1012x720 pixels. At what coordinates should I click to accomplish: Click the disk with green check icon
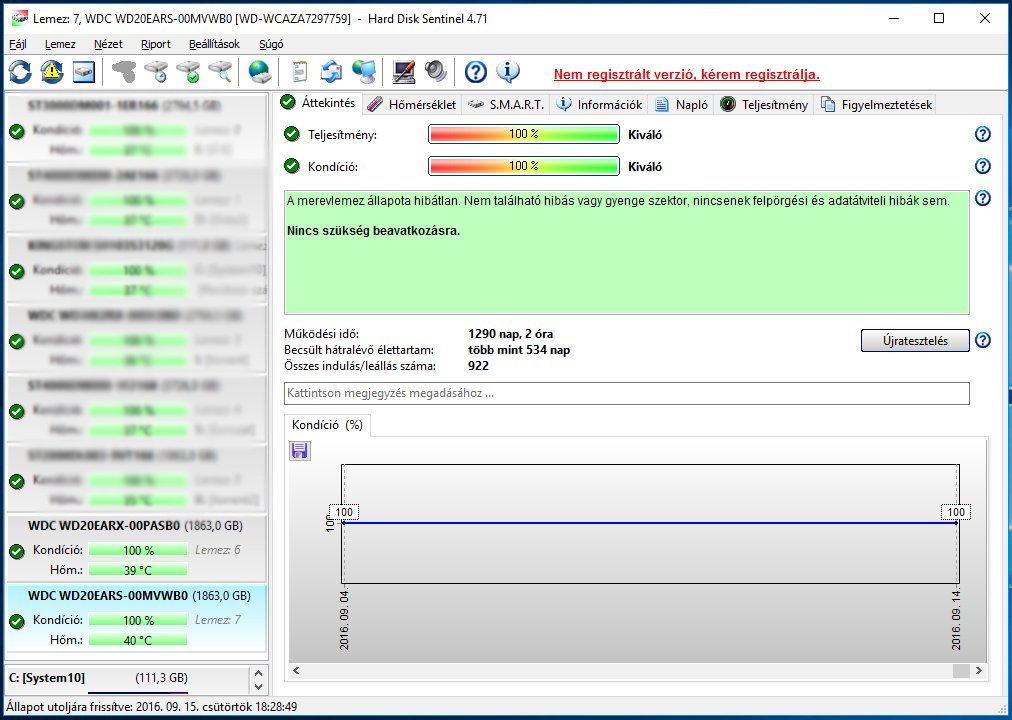pos(188,72)
